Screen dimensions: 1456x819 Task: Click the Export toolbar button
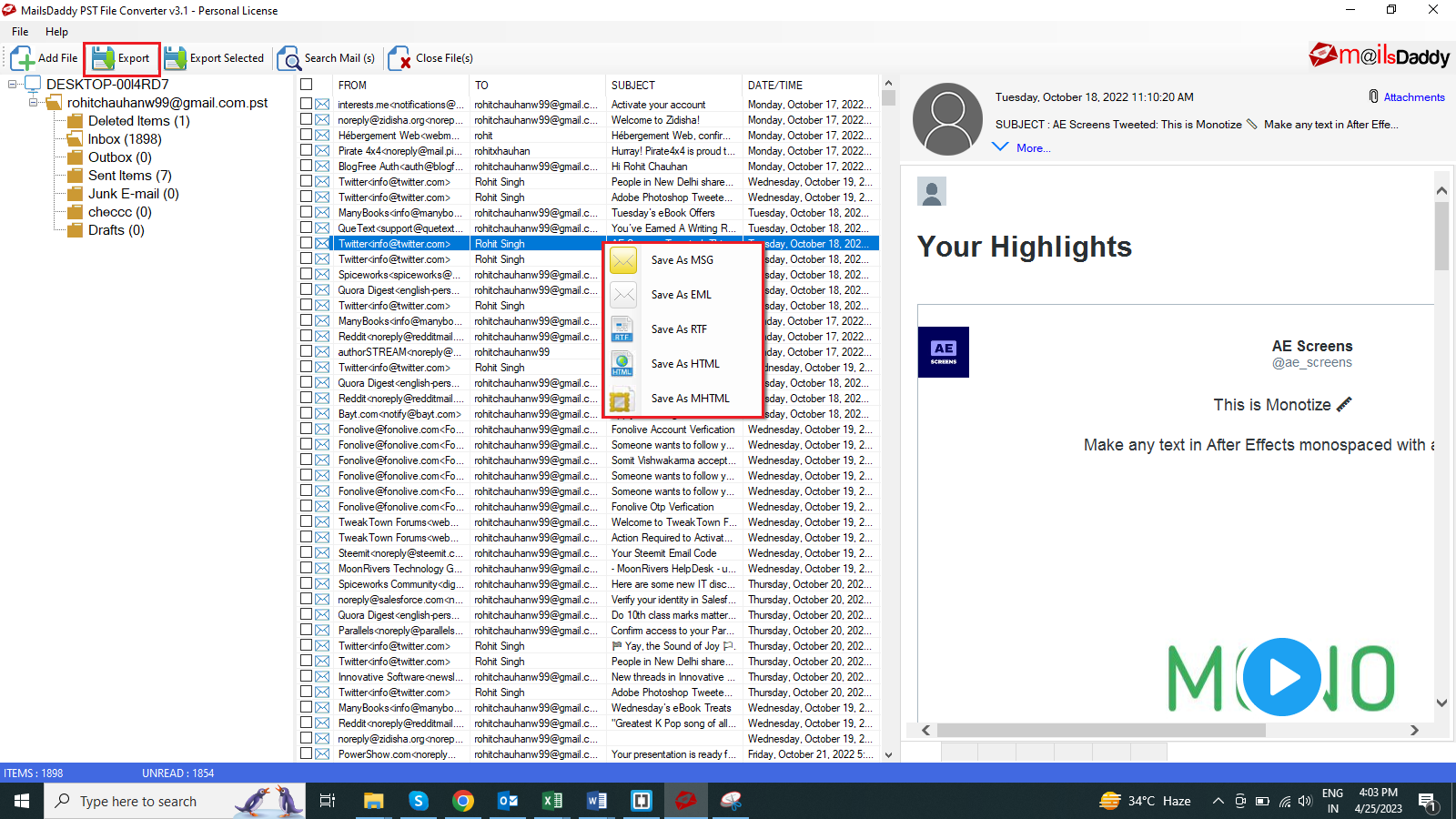[x=122, y=58]
